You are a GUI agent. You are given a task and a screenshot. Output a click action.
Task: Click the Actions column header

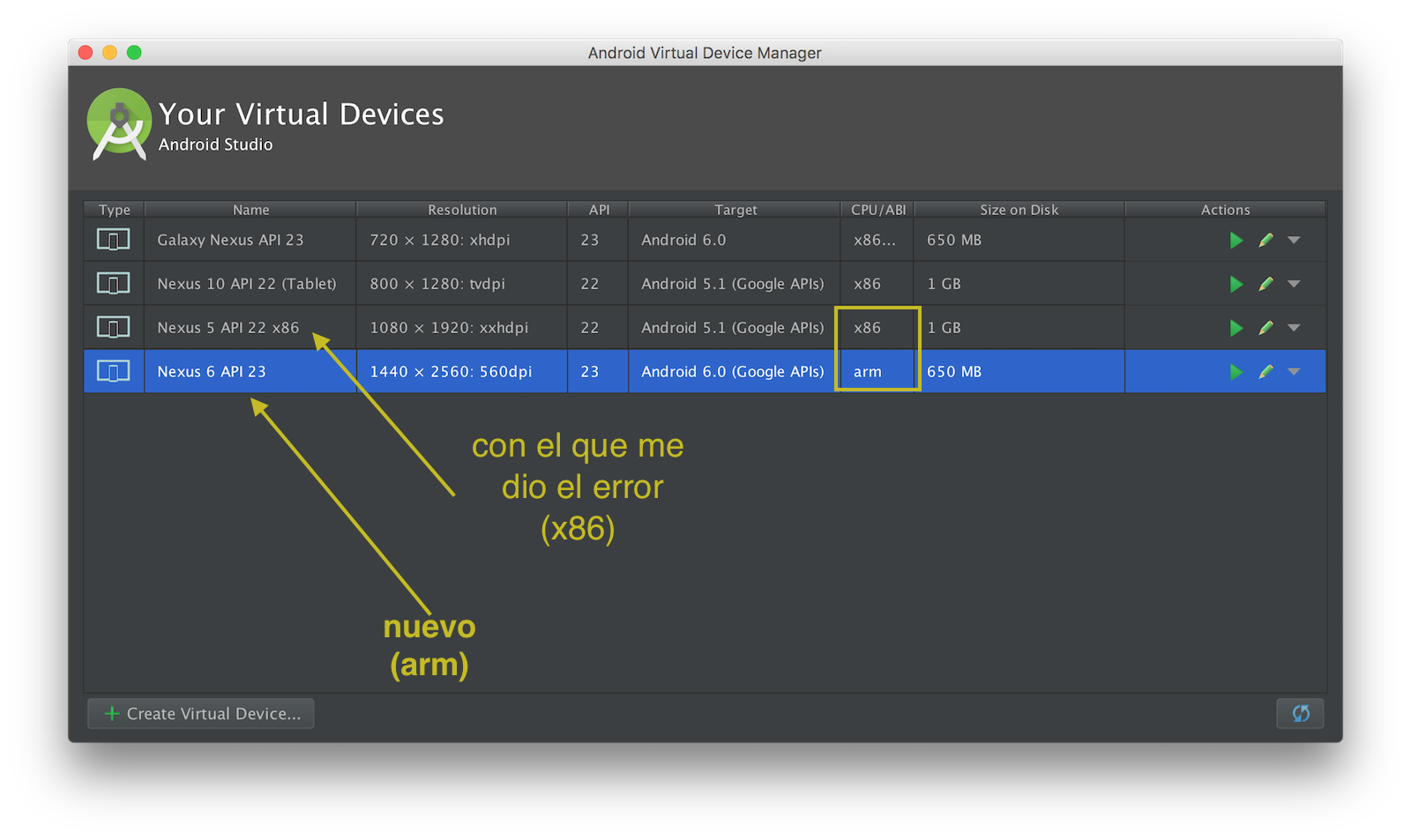[x=1225, y=210]
